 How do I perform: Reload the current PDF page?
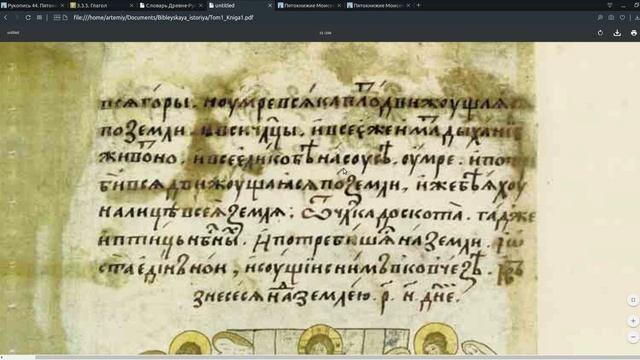28,18
